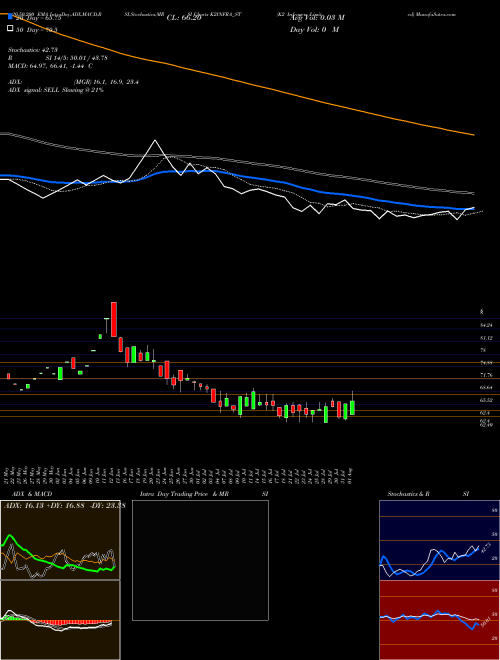This screenshot has height=660, width=500.
Task: Click the 'Intra Day Trading Price & MRSI' title
Action: click(x=204, y=494)
